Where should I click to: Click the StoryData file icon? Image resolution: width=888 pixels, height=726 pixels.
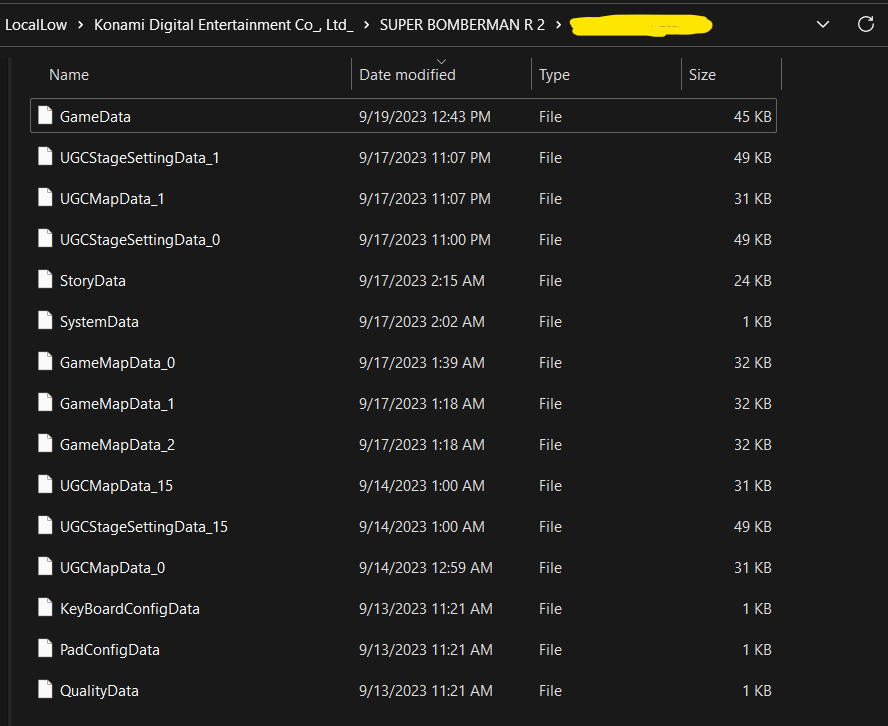click(x=44, y=280)
